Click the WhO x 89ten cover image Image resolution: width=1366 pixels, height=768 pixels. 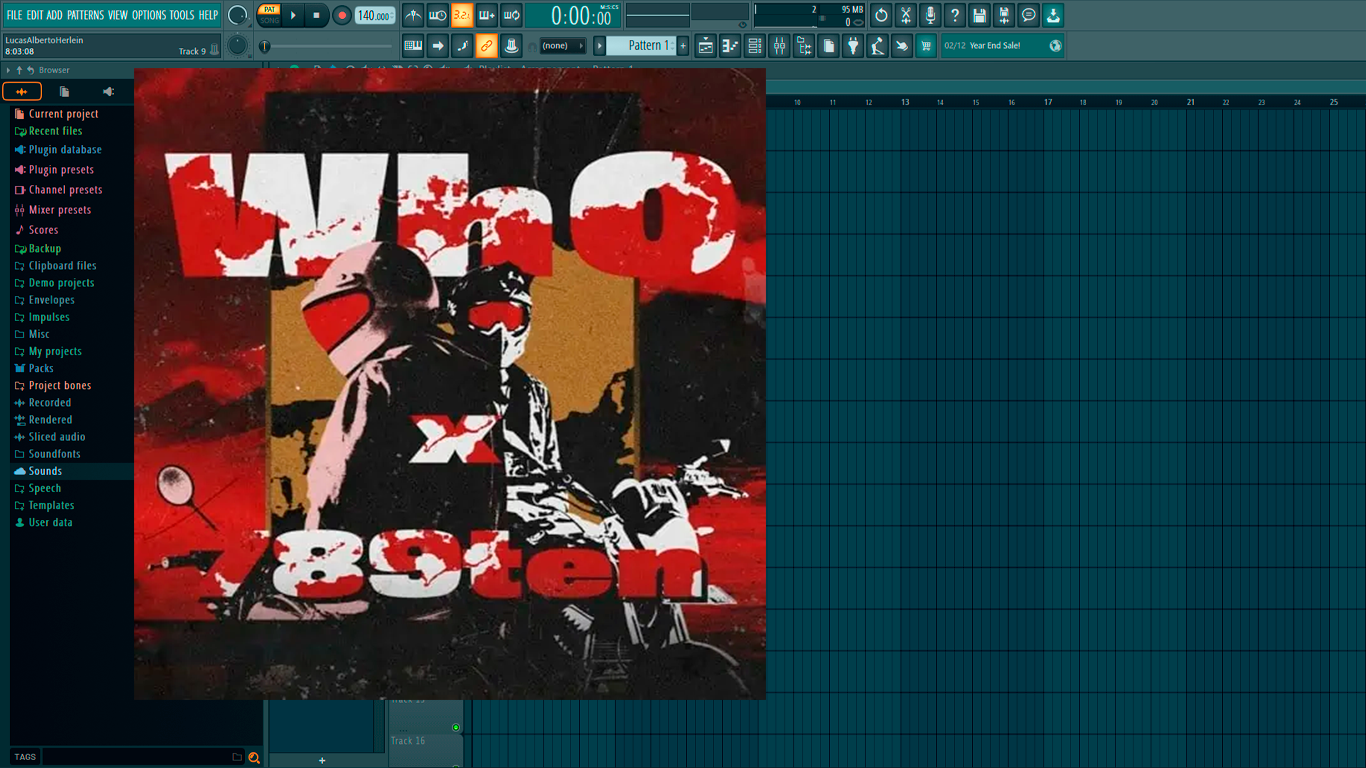[450, 384]
